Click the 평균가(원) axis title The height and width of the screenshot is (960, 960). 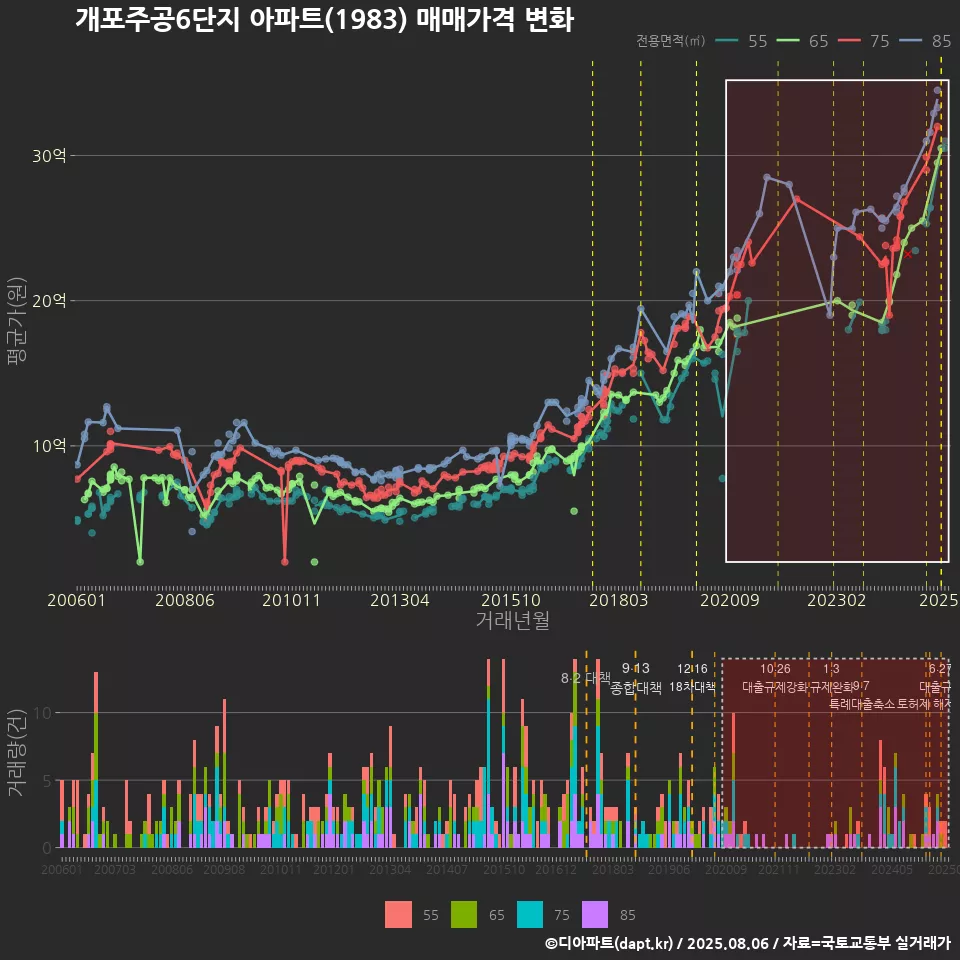coord(17,321)
